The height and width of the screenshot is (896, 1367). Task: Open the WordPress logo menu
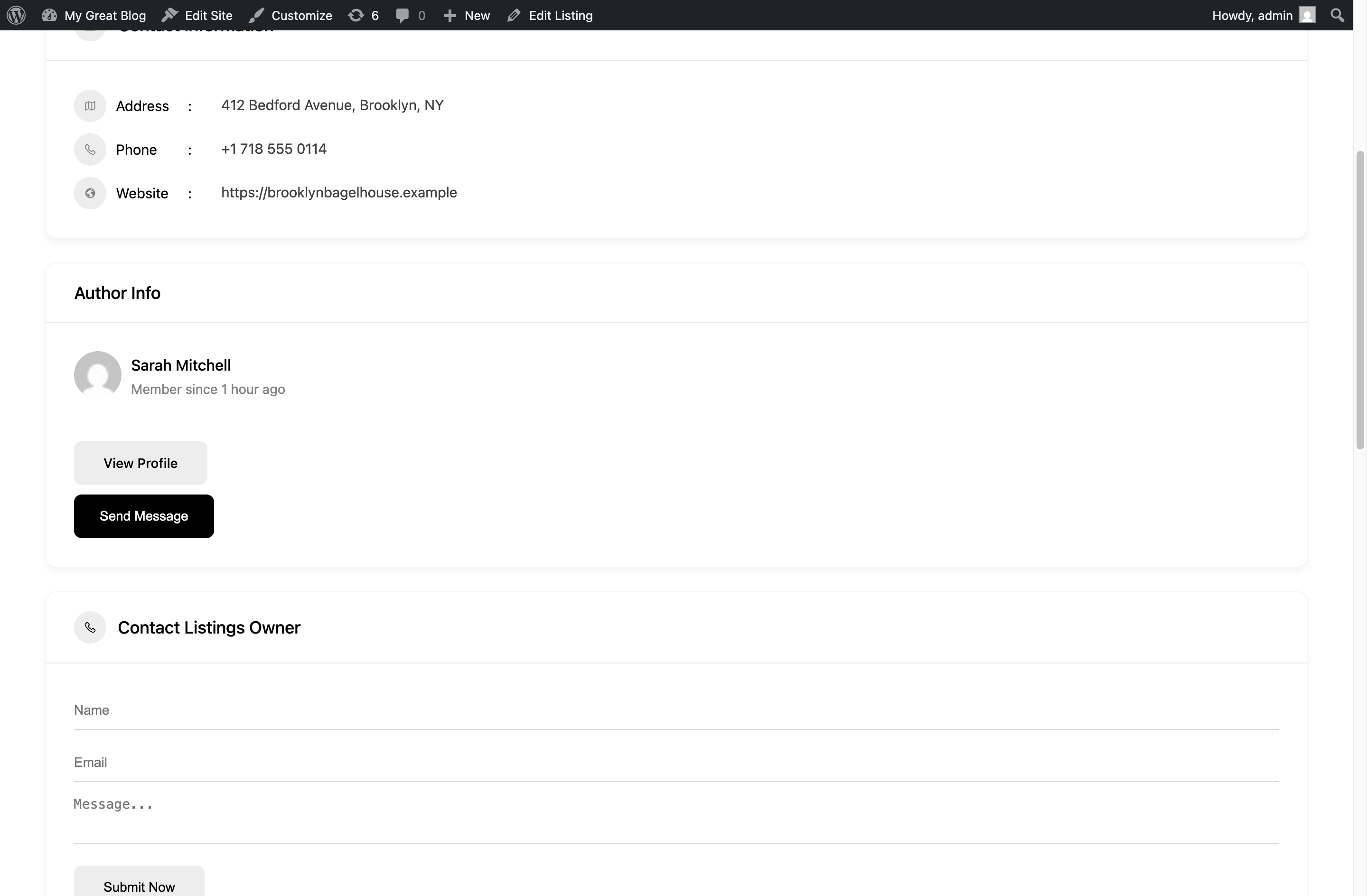point(16,15)
